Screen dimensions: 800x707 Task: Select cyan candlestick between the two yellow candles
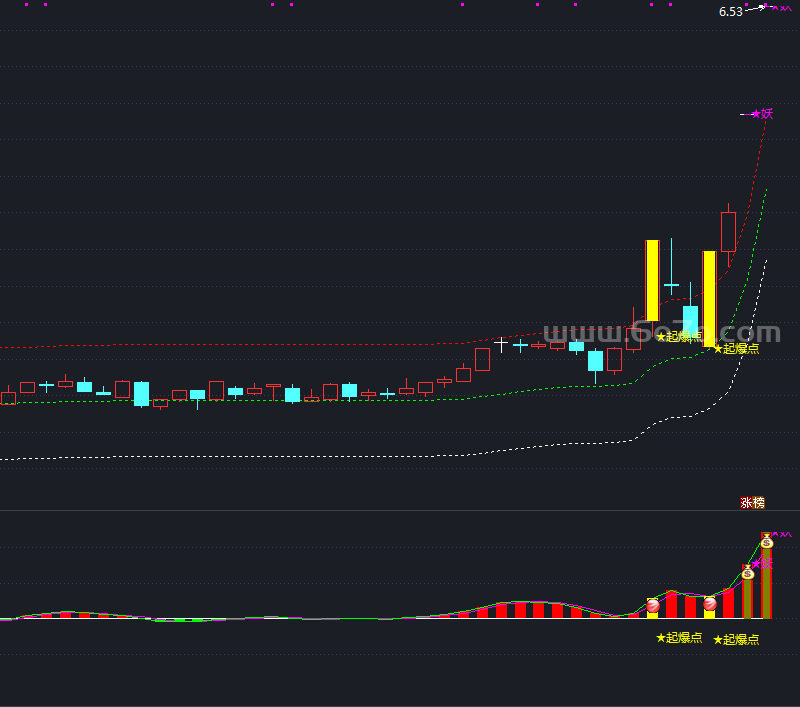(690, 319)
